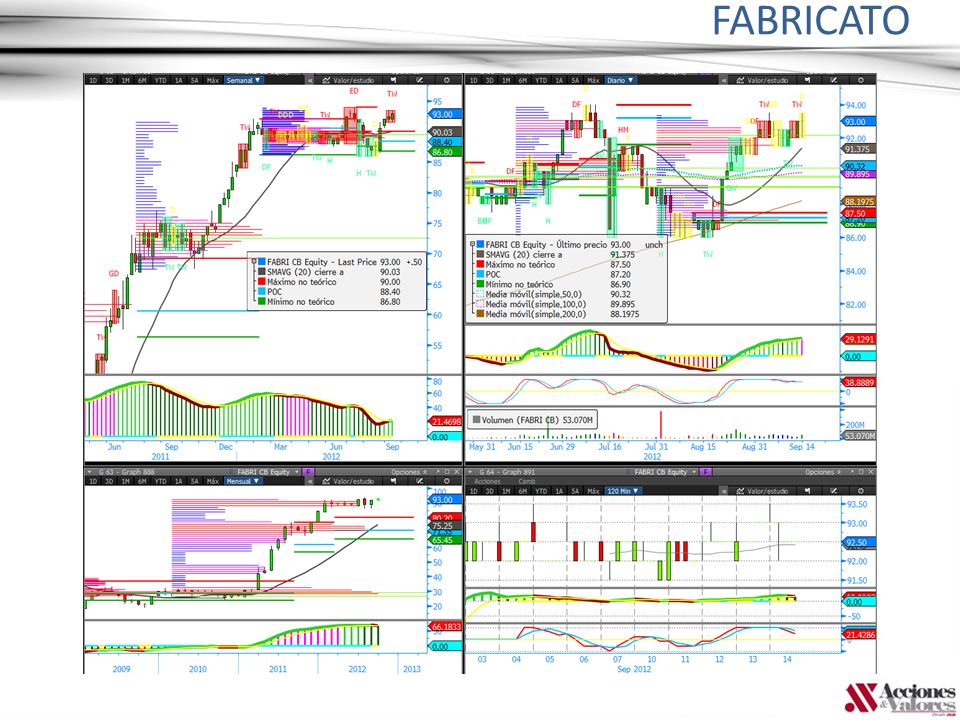Viewport: 960px width, 720px height.
Task: Click 91.375 SMAVG label on daily chart axis
Action: tap(858, 149)
